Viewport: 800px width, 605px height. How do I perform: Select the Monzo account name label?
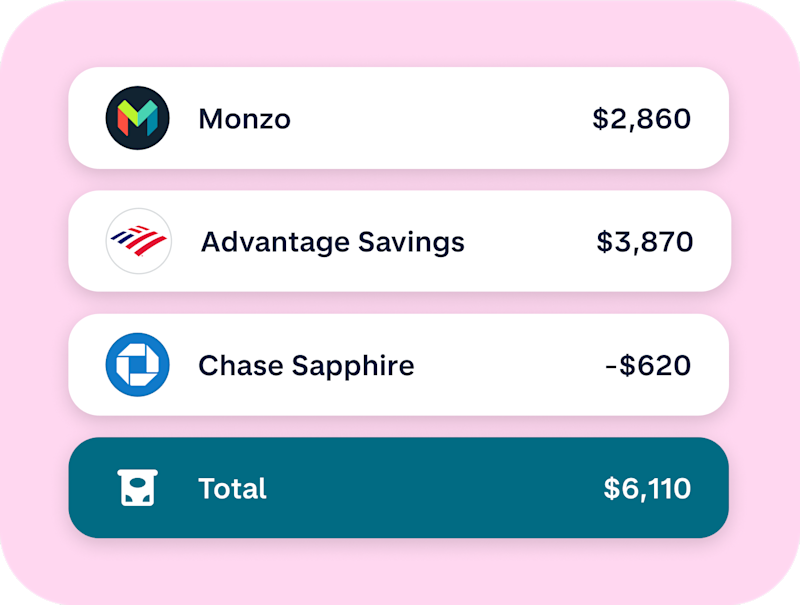pos(244,119)
